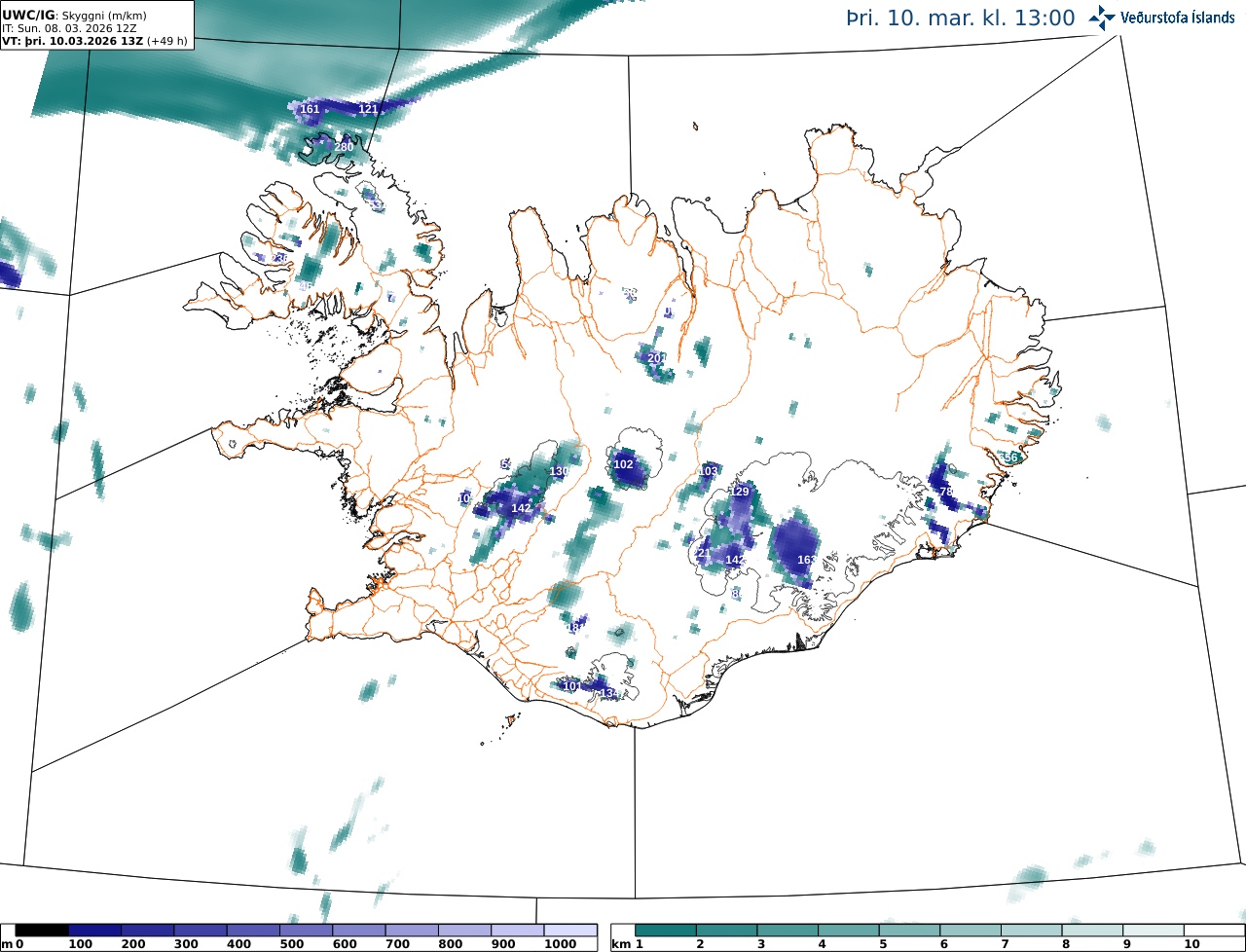Click the 56 value on the east coast

[1010, 458]
